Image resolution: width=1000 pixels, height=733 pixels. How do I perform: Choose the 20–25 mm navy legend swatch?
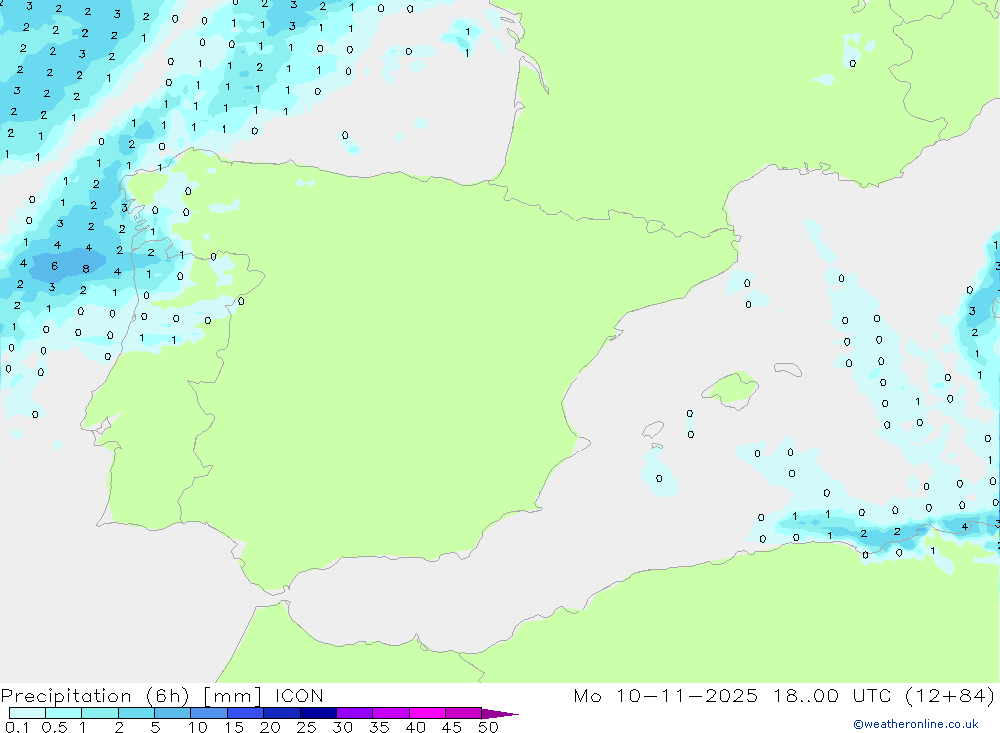tap(281, 713)
